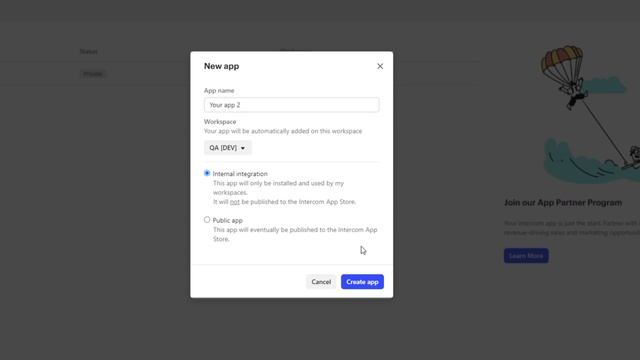The width and height of the screenshot is (640, 360).
Task: Close the New app dialog with X
Action: [380, 66]
